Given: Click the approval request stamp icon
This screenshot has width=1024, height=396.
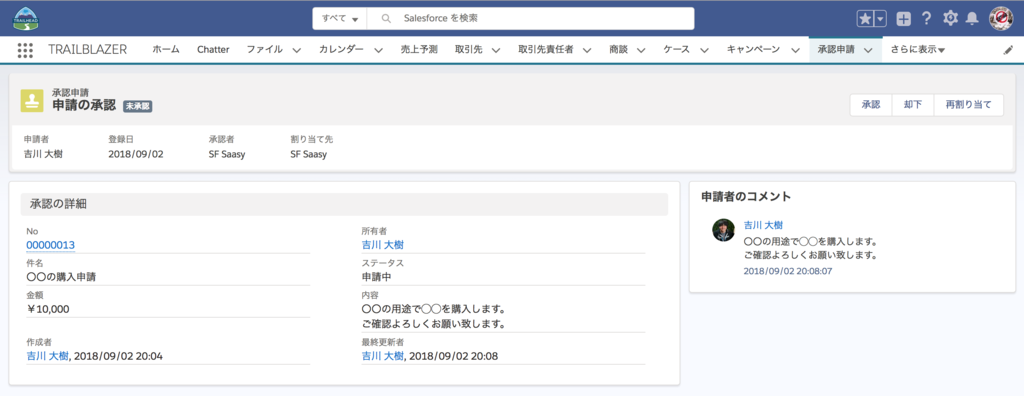Looking at the screenshot, I should click(32, 101).
